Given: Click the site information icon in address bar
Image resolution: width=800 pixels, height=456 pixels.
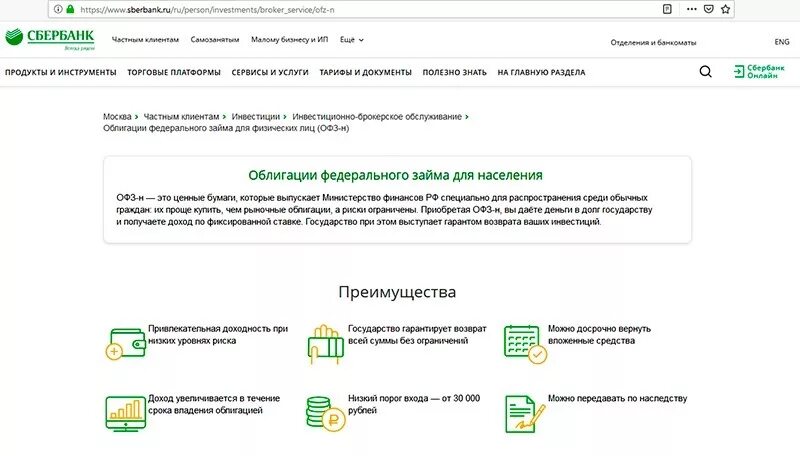Looking at the screenshot, I should [x=58, y=9].
